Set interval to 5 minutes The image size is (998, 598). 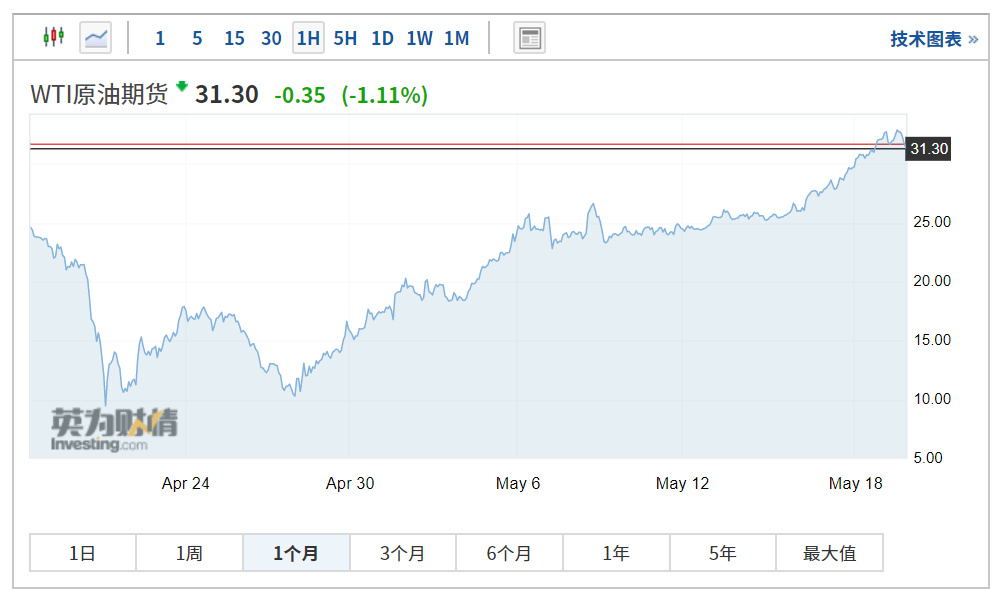point(197,39)
